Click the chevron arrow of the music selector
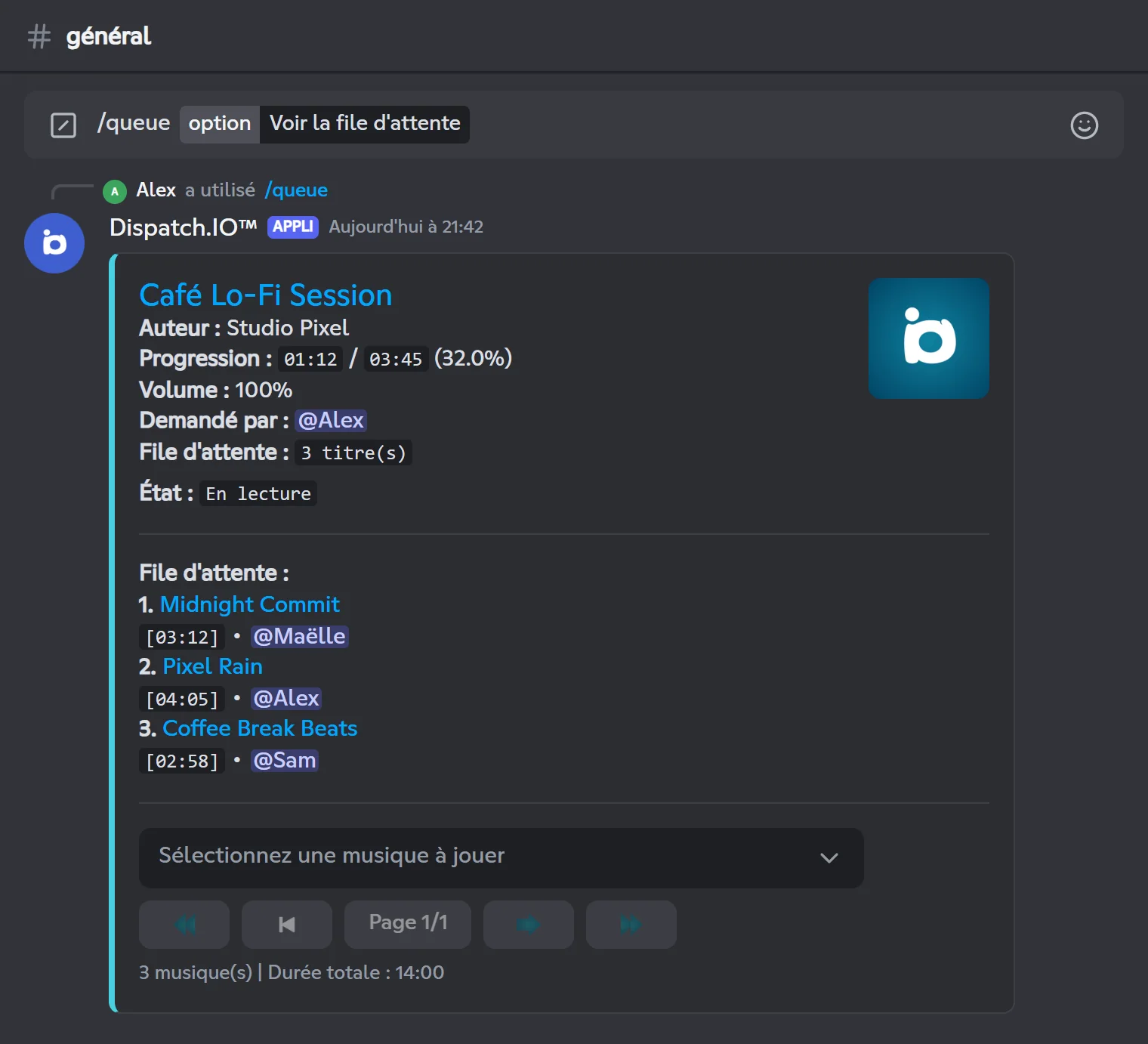The width and height of the screenshot is (1148, 1044). coord(829,858)
